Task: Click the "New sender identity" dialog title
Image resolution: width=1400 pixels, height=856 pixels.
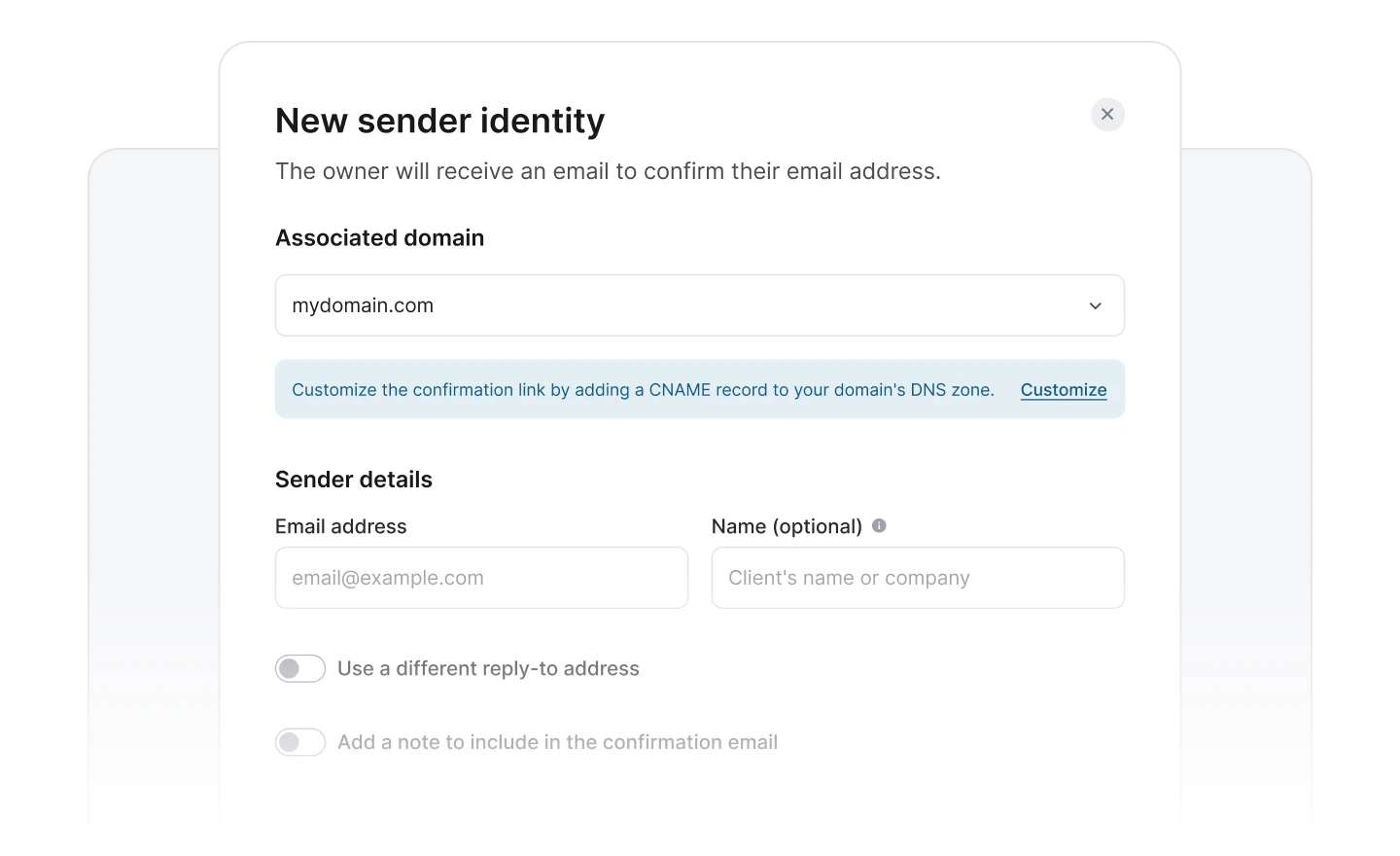Action: 439,121
